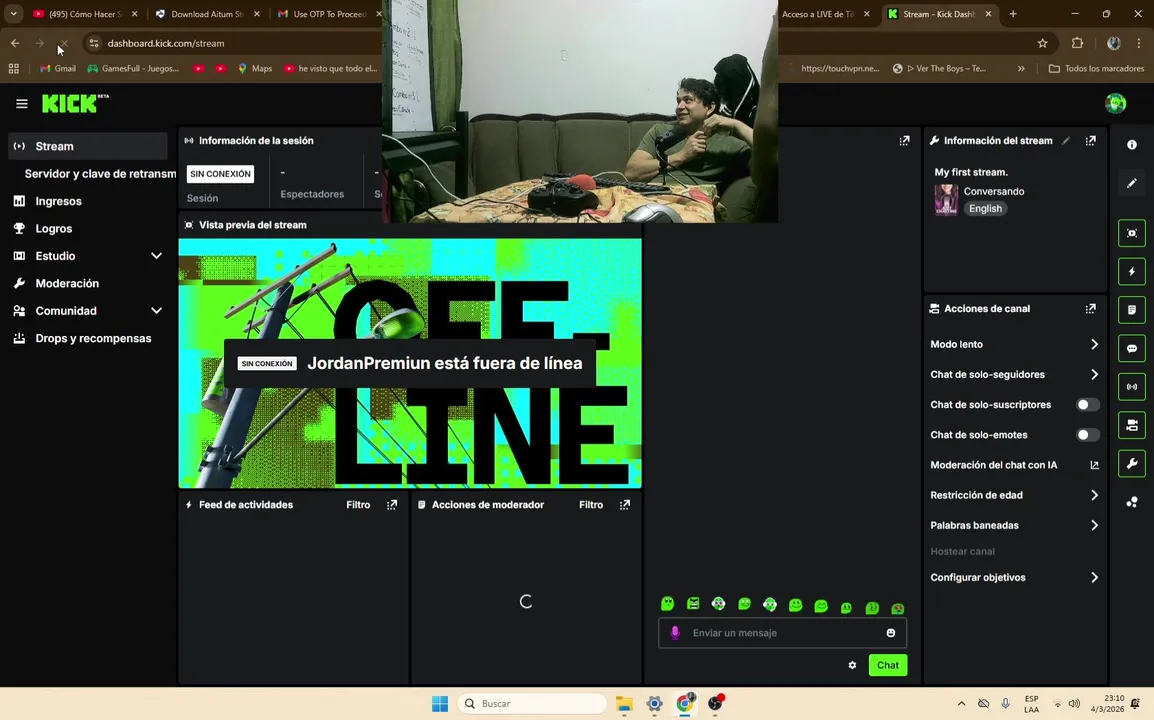
Task: Edit stream info with the header pencil icon
Action: click(x=1066, y=141)
